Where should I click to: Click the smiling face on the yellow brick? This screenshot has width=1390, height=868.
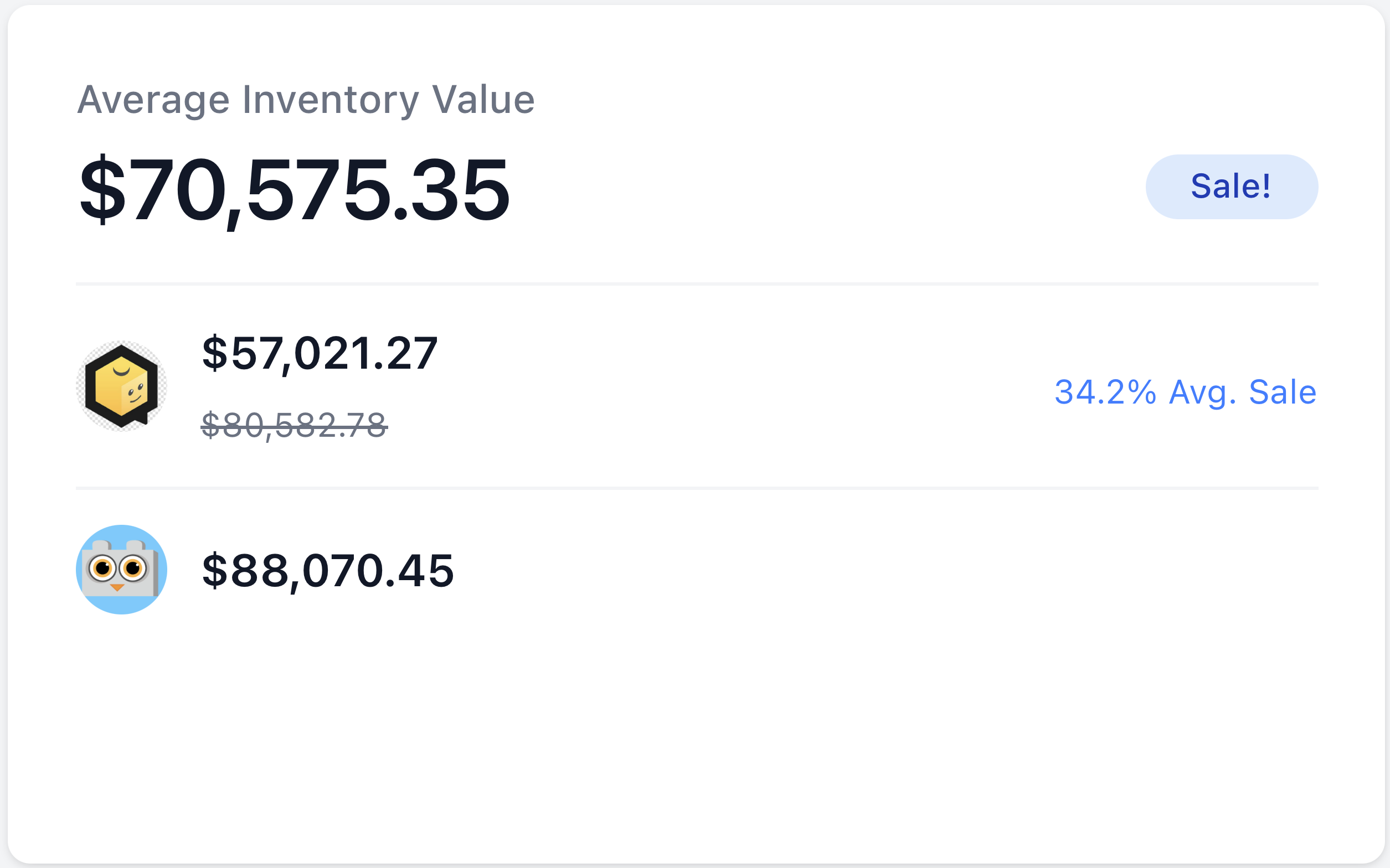pos(135,393)
